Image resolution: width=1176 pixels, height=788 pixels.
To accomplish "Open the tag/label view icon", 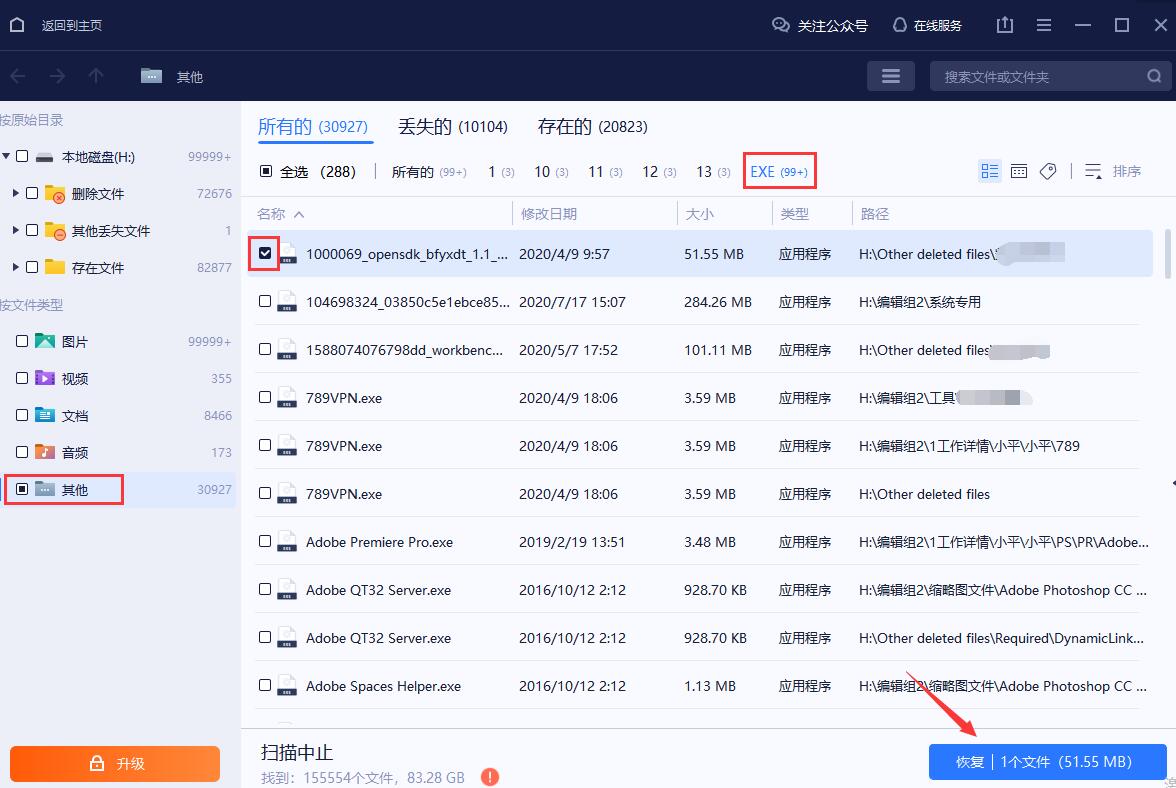I will coord(1047,171).
